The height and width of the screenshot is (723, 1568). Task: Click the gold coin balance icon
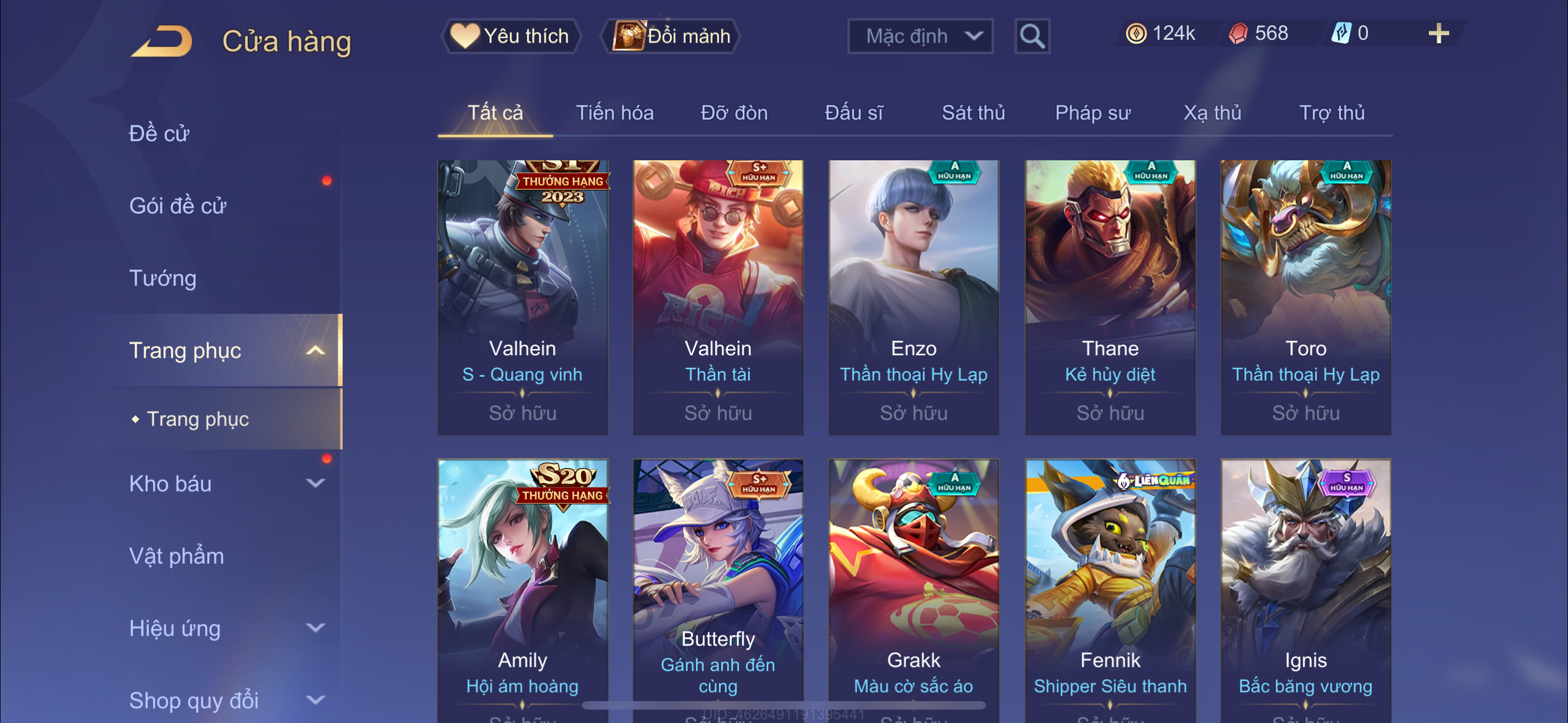1136,34
